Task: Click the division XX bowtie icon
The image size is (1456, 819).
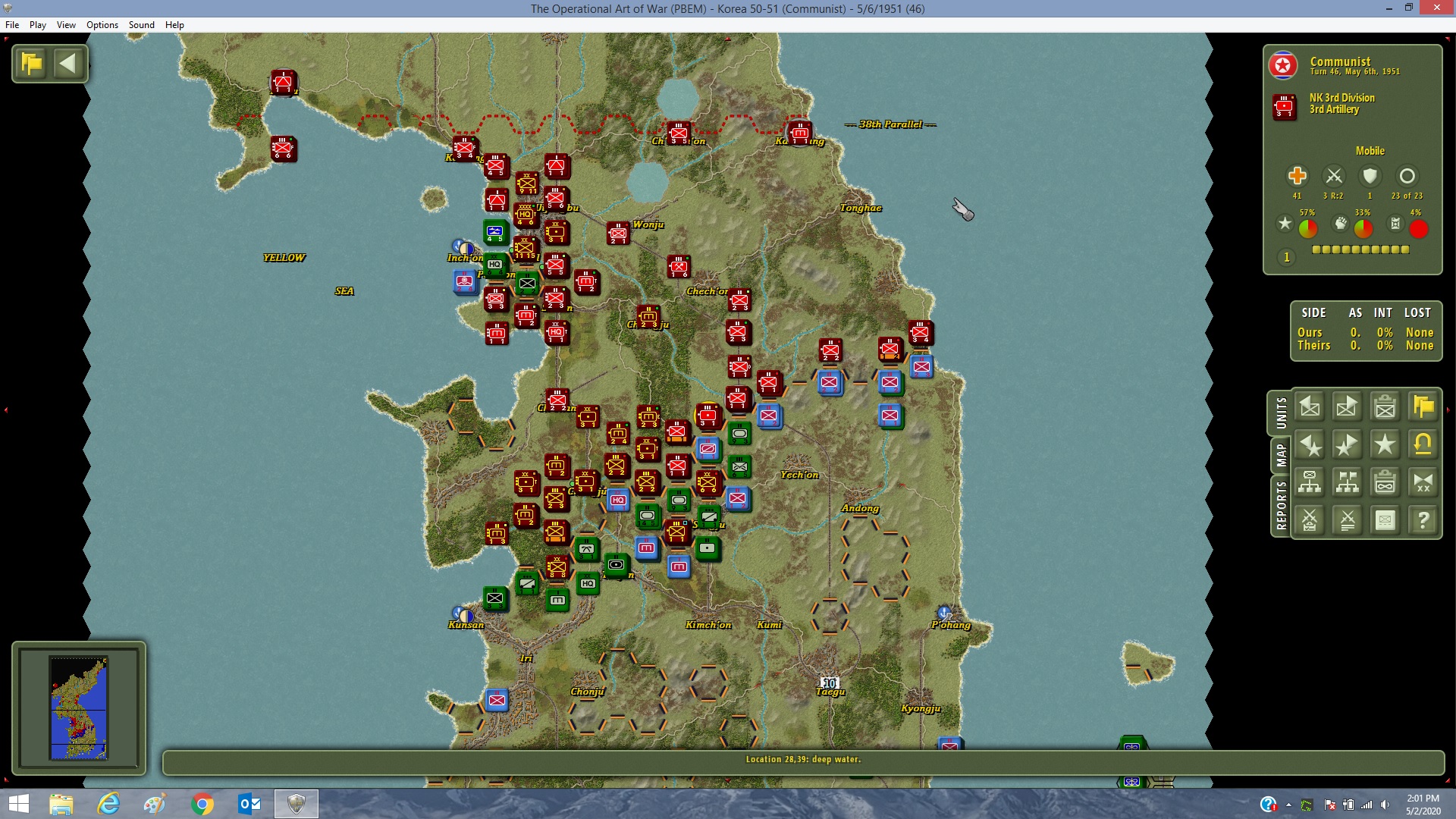Action: [1423, 482]
